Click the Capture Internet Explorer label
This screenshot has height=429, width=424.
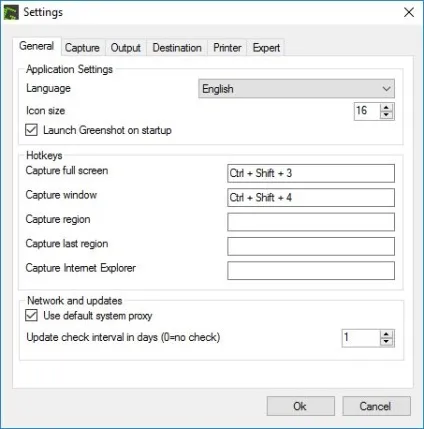[x=81, y=268]
